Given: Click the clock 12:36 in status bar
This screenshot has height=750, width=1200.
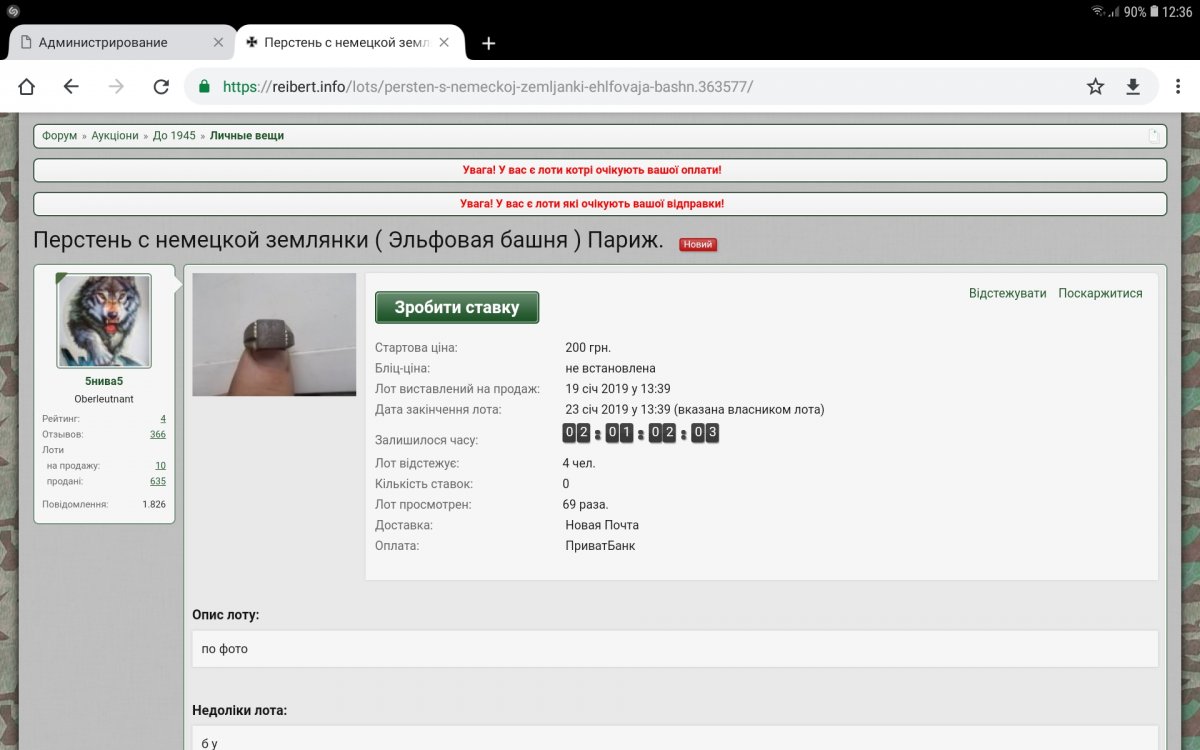Looking at the screenshot, I should point(1177,12).
